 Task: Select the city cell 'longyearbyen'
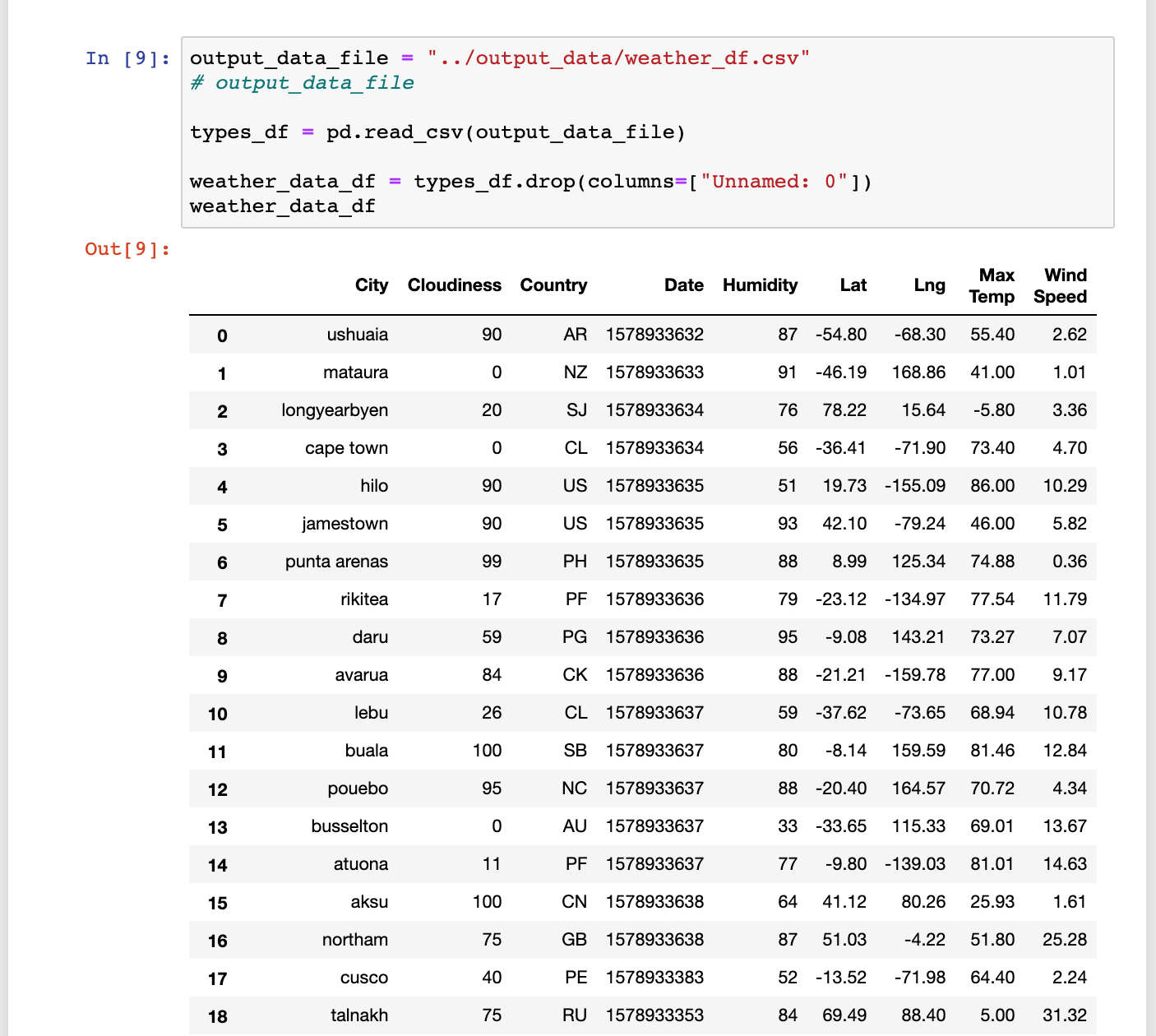point(335,410)
